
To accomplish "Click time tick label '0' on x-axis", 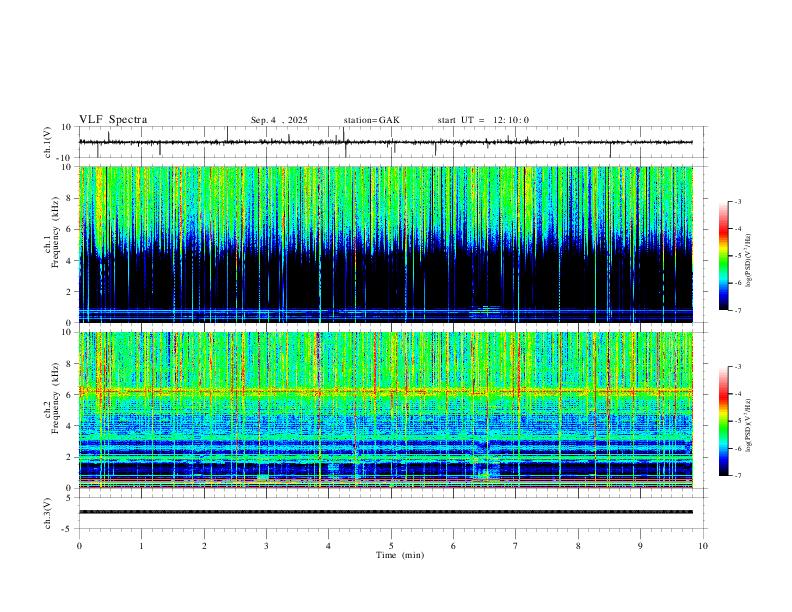I will click(x=79, y=546).
